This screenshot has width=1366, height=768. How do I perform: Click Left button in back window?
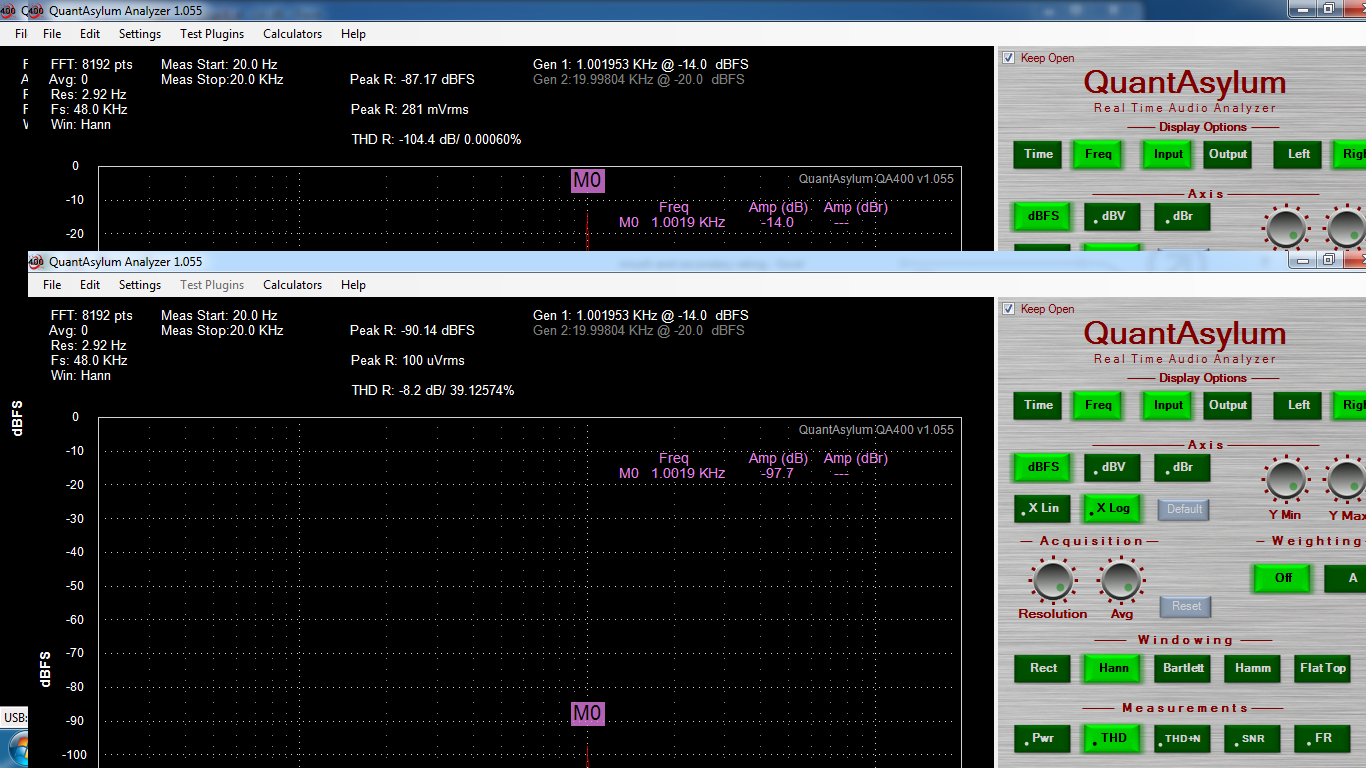1298,154
